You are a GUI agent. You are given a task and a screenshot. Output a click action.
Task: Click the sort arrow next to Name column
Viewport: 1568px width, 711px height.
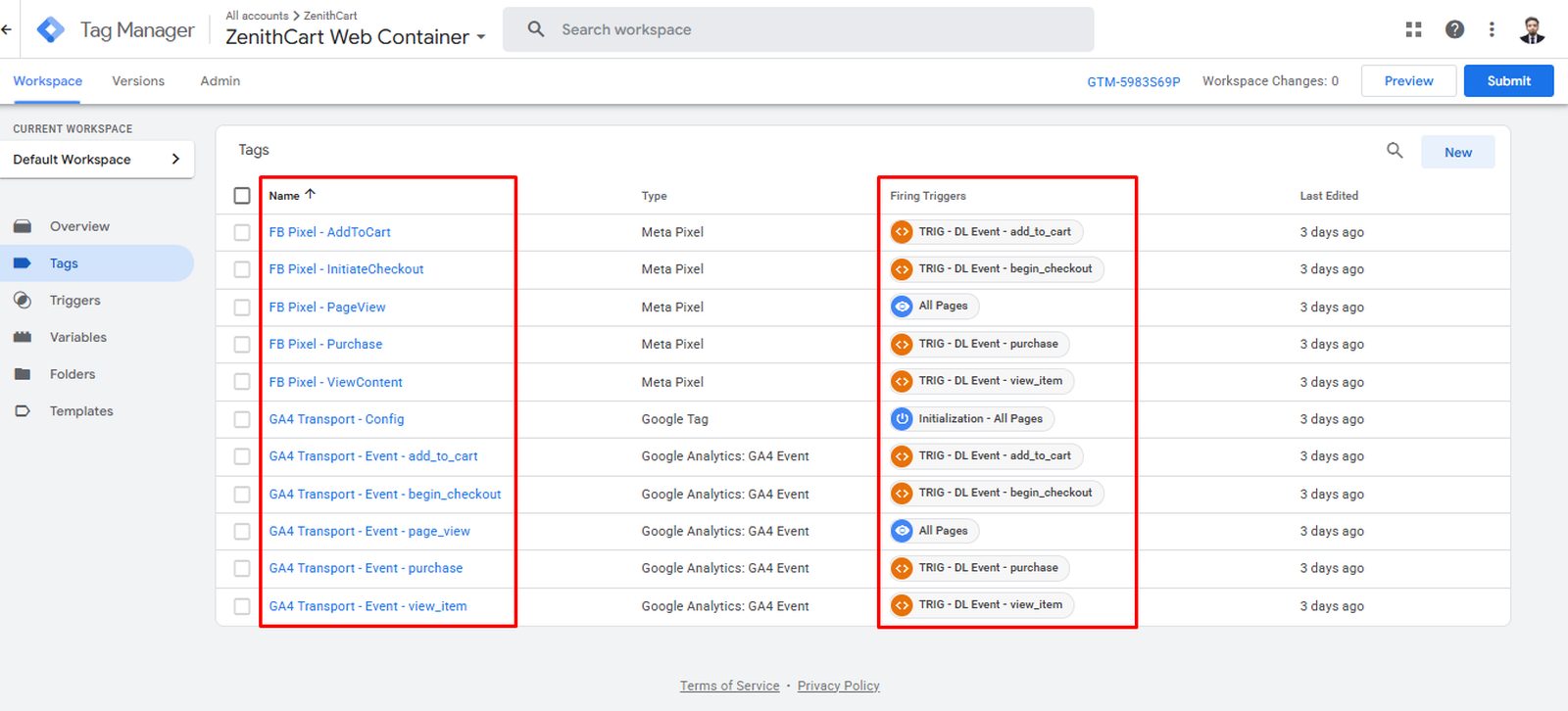(x=311, y=194)
